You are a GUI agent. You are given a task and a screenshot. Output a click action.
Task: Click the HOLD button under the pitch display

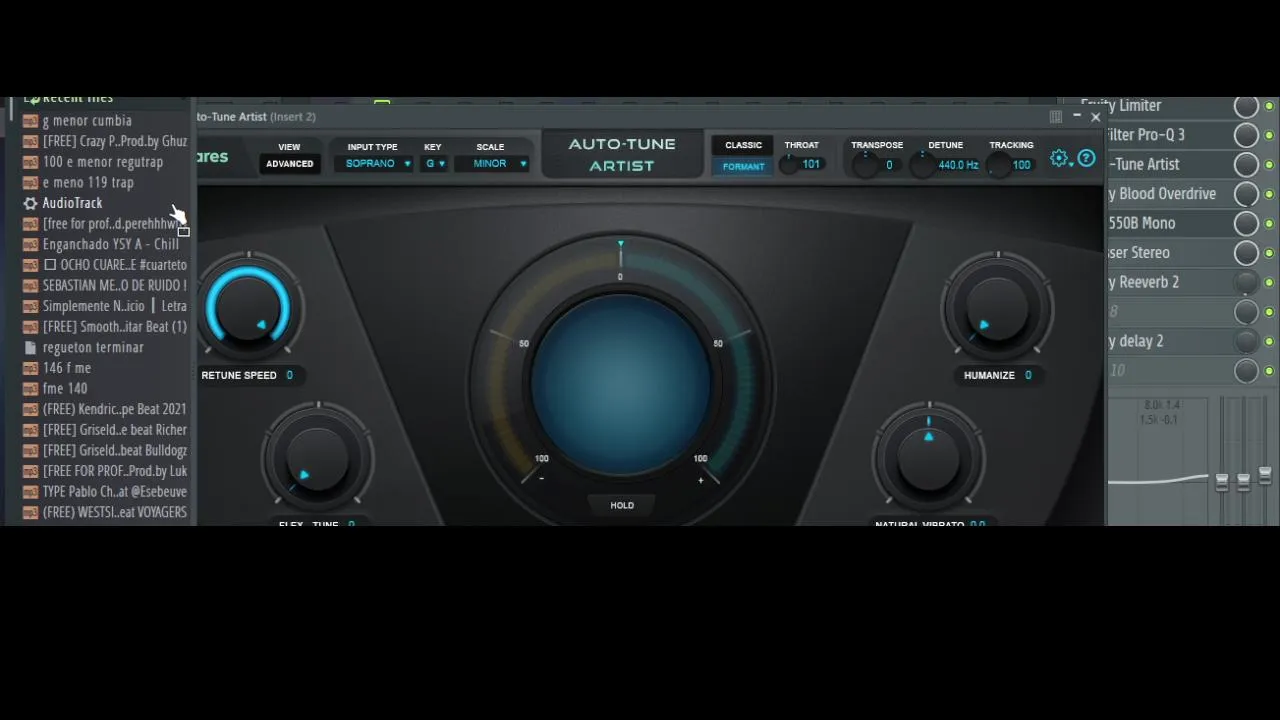click(622, 506)
